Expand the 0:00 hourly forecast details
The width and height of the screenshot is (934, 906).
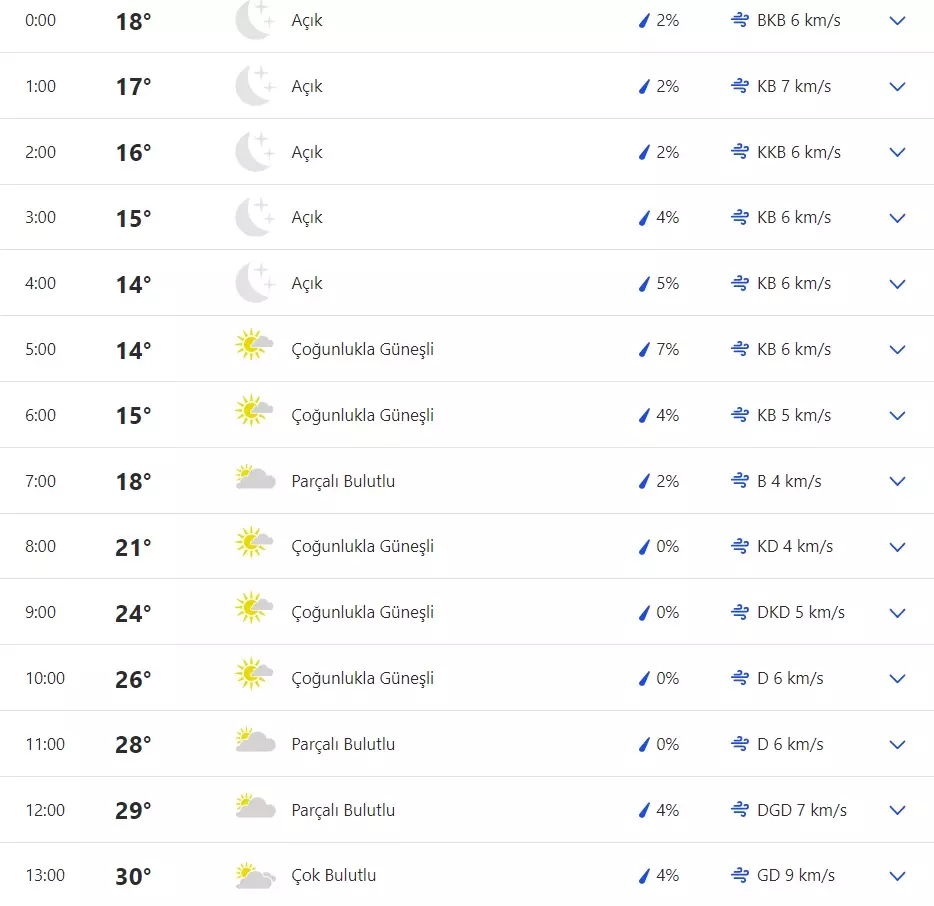coord(897,21)
